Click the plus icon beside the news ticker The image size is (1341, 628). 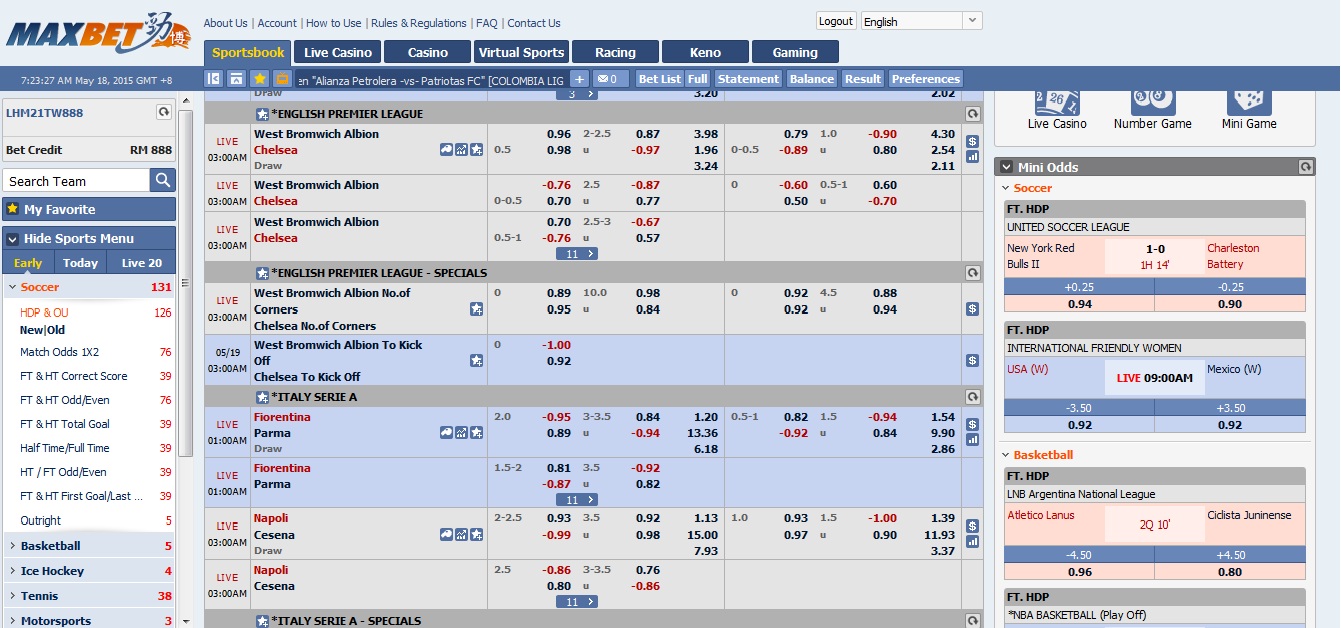pyautogui.click(x=579, y=79)
